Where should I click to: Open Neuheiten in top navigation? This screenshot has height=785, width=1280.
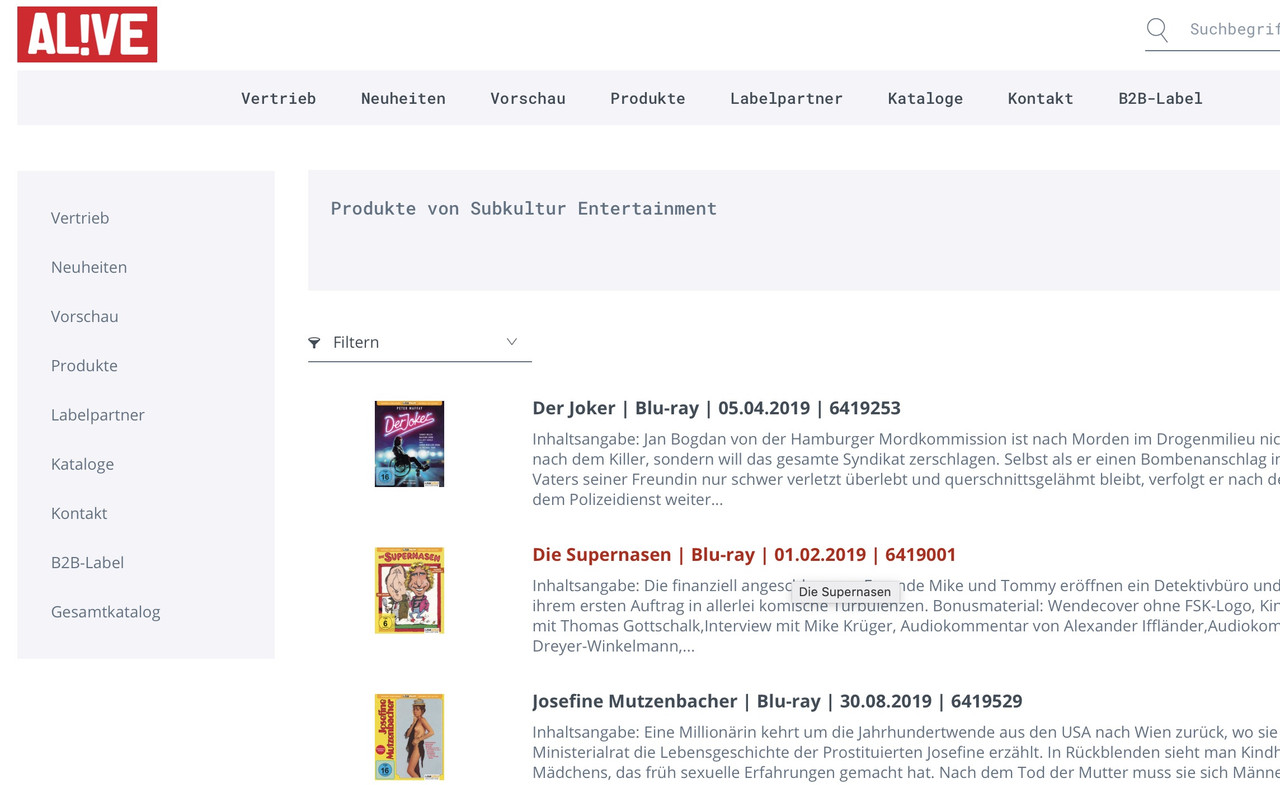click(x=403, y=98)
